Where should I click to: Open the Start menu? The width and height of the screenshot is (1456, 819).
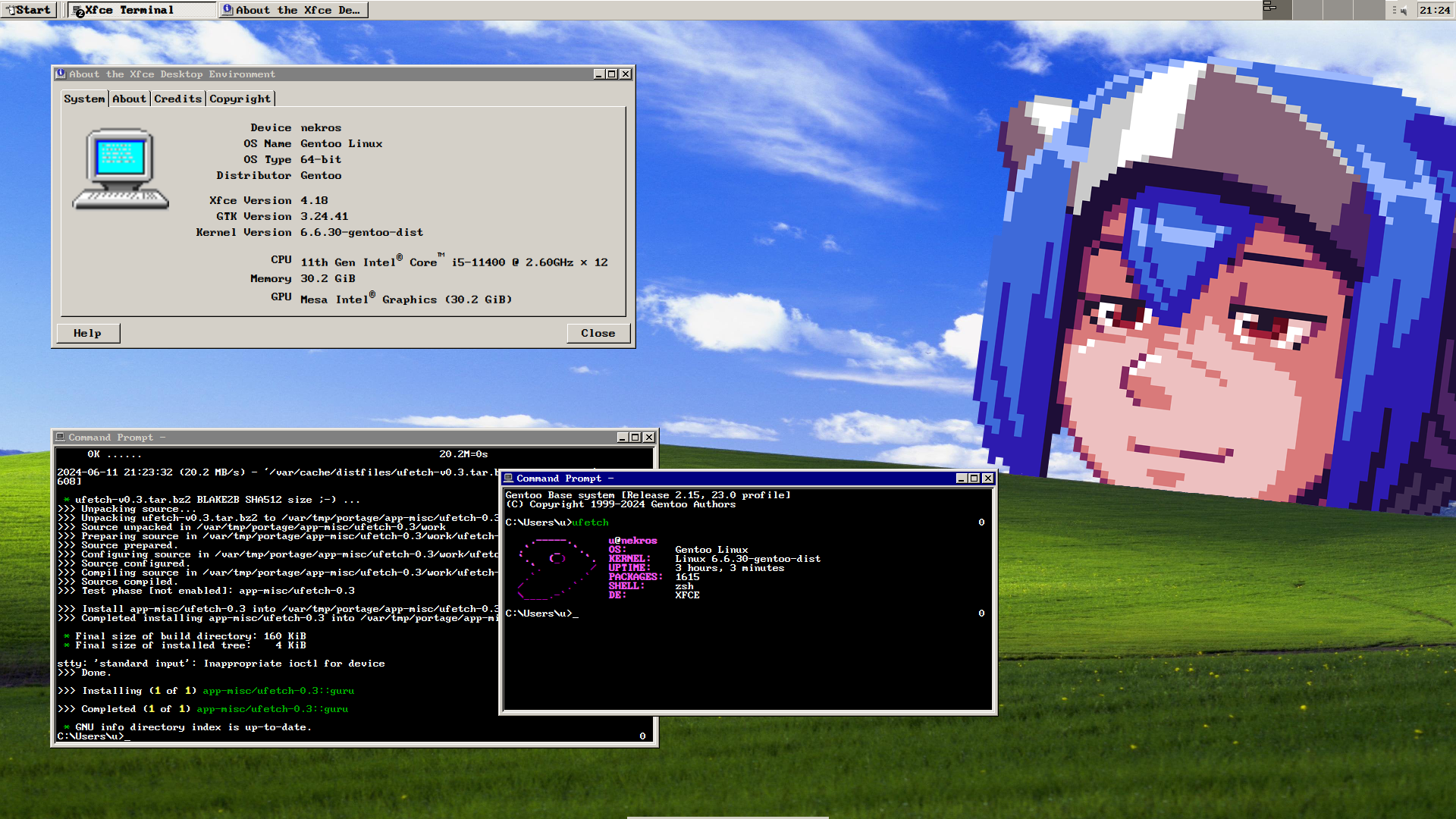(x=29, y=10)
